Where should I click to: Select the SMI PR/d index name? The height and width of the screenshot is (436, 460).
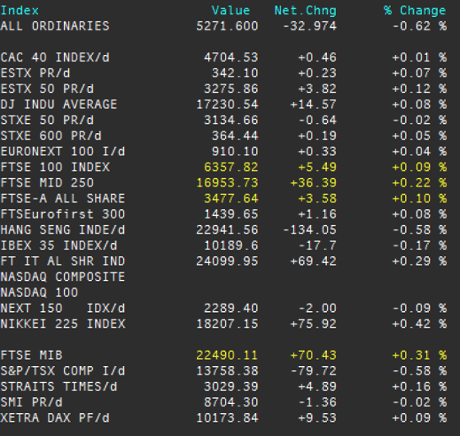pos(31,402)
